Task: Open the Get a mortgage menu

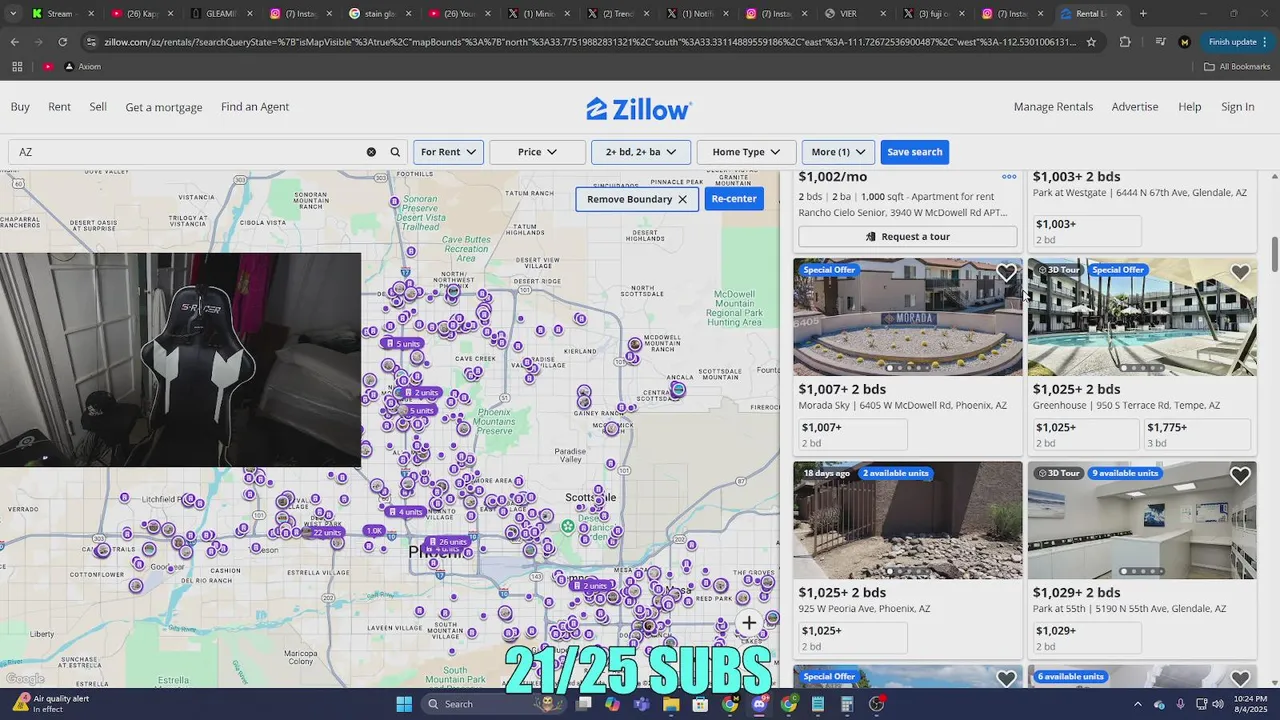Action: point(164,107)
